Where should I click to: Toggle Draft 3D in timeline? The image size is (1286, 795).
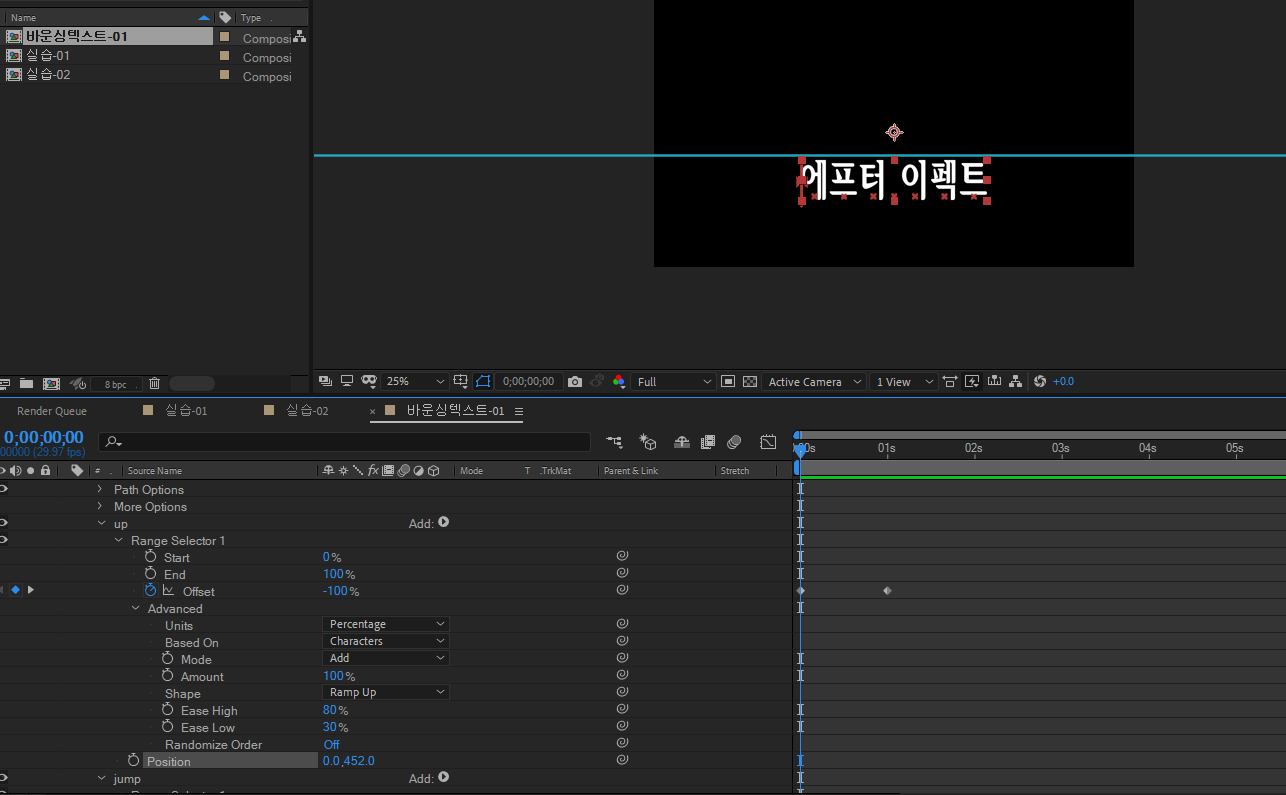pos(648,441)
